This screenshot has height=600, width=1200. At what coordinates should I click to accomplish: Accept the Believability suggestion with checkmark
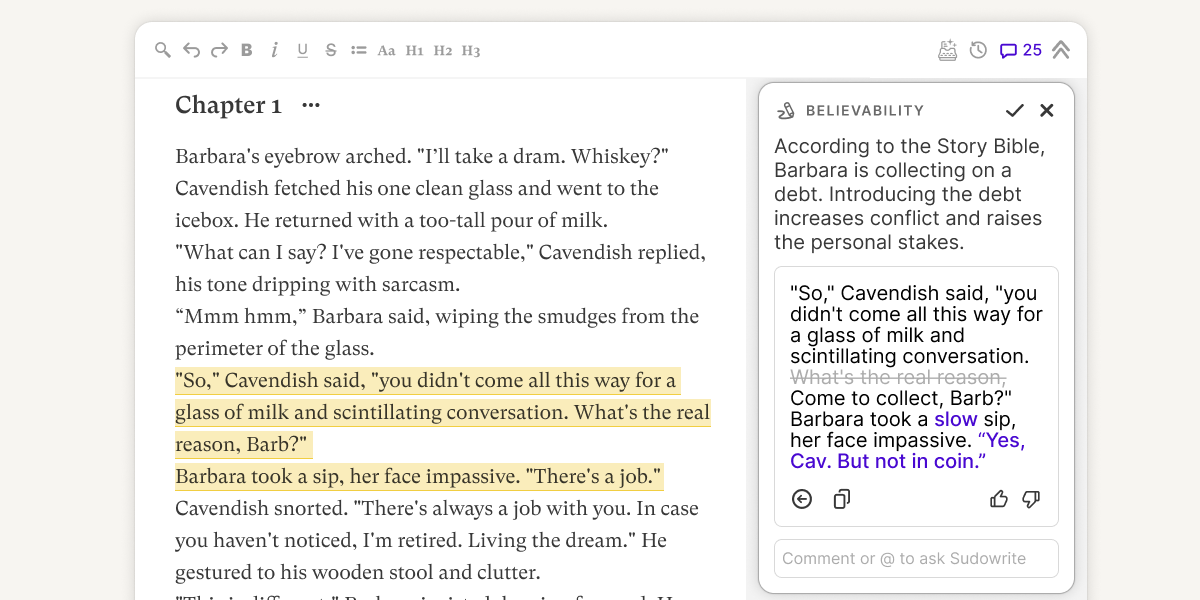pyautogui.click(x=1015, y=110)
